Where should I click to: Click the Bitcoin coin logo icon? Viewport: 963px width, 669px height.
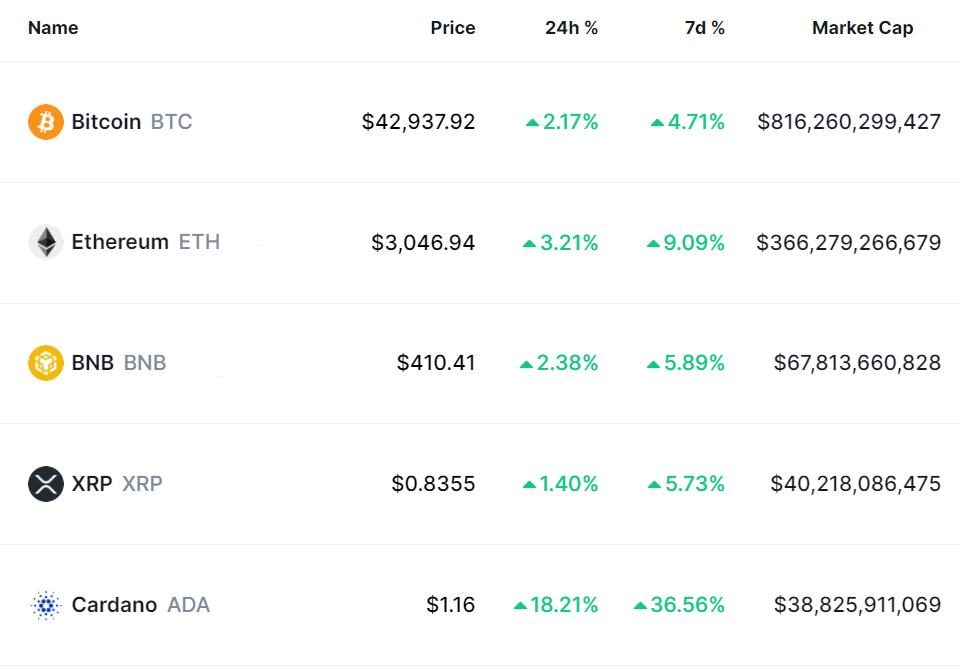[46, 122]
